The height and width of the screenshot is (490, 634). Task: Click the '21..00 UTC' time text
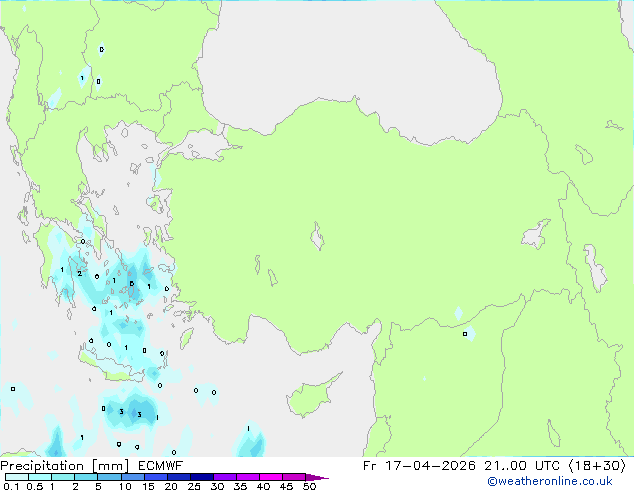click(x=522, y=466)
